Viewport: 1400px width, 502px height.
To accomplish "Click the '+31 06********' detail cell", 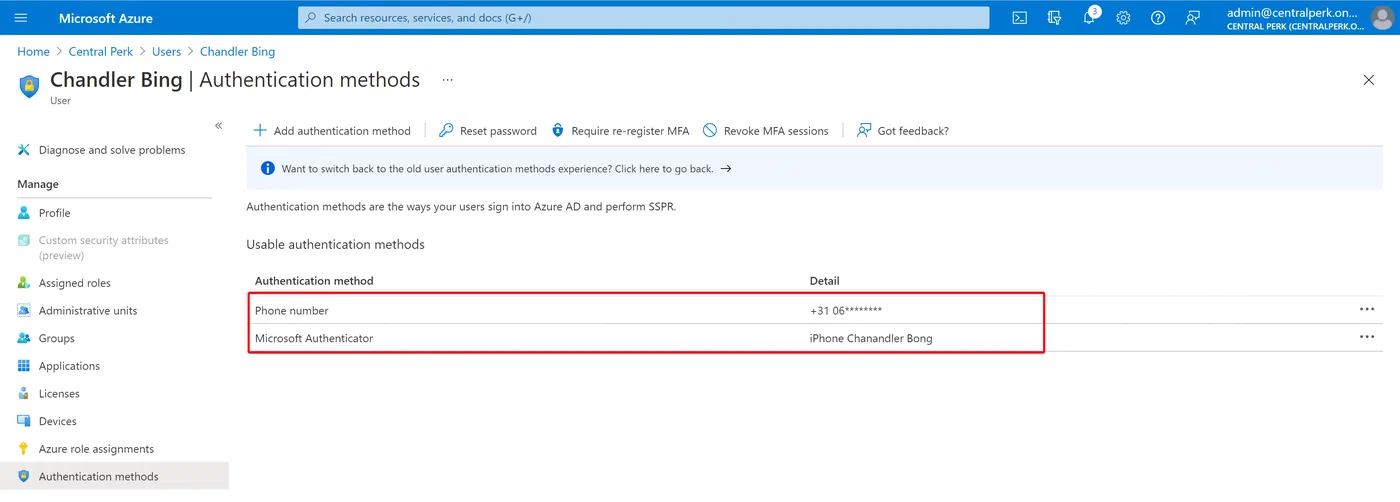I will pos(846,310).
